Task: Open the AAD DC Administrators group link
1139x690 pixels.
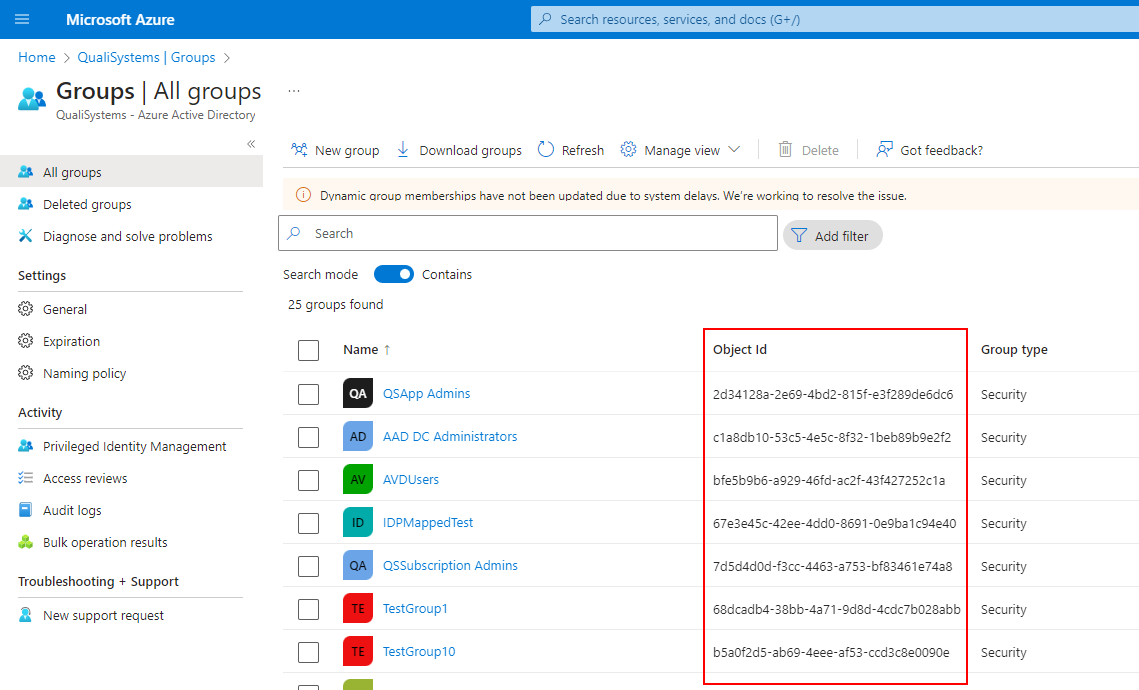Action: click(x=450, y=436)
